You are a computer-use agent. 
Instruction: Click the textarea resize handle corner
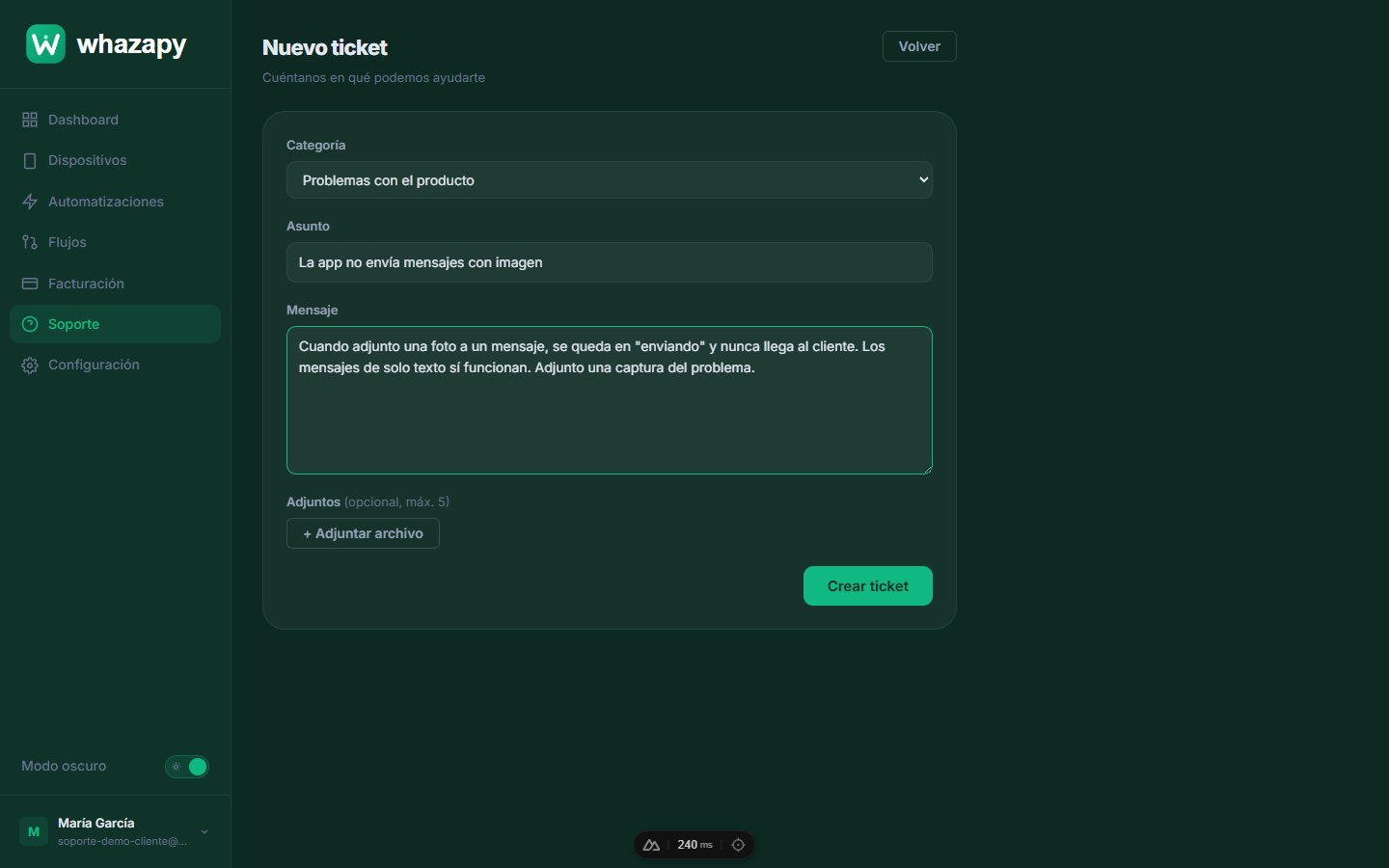[927, 469]
